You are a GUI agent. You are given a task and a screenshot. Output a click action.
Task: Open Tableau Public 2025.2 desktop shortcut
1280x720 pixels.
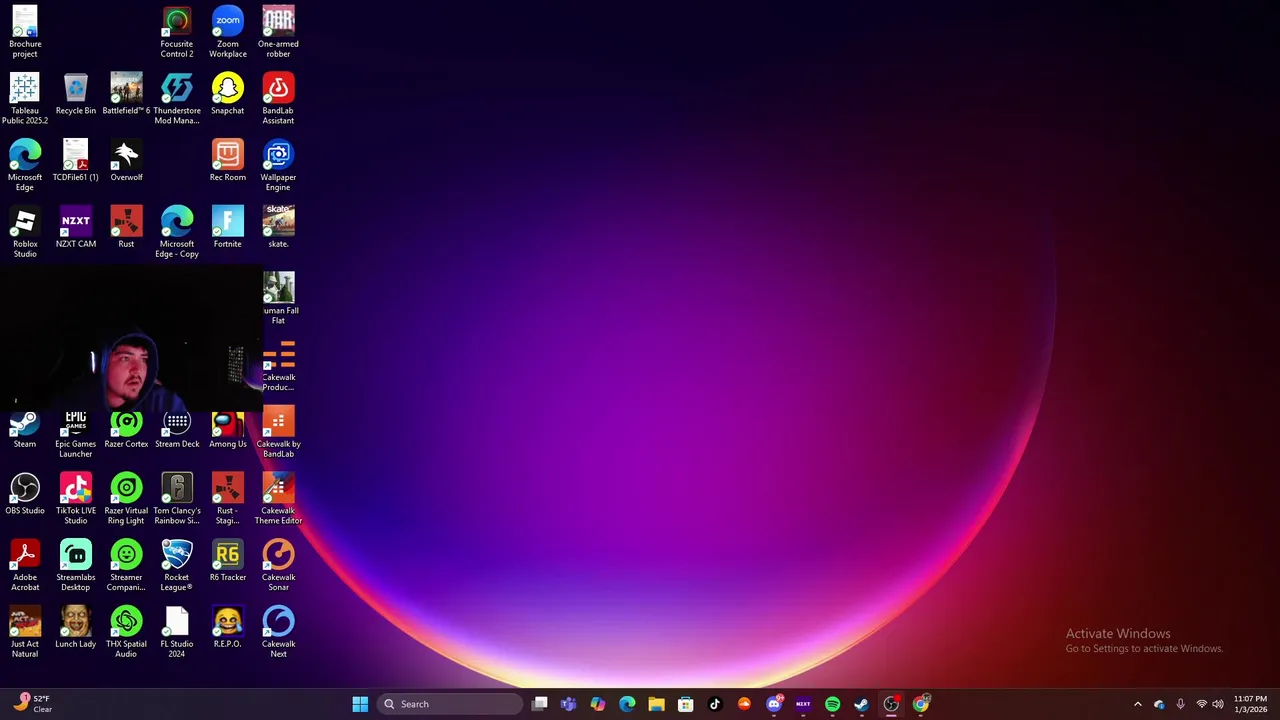[25, 98]
